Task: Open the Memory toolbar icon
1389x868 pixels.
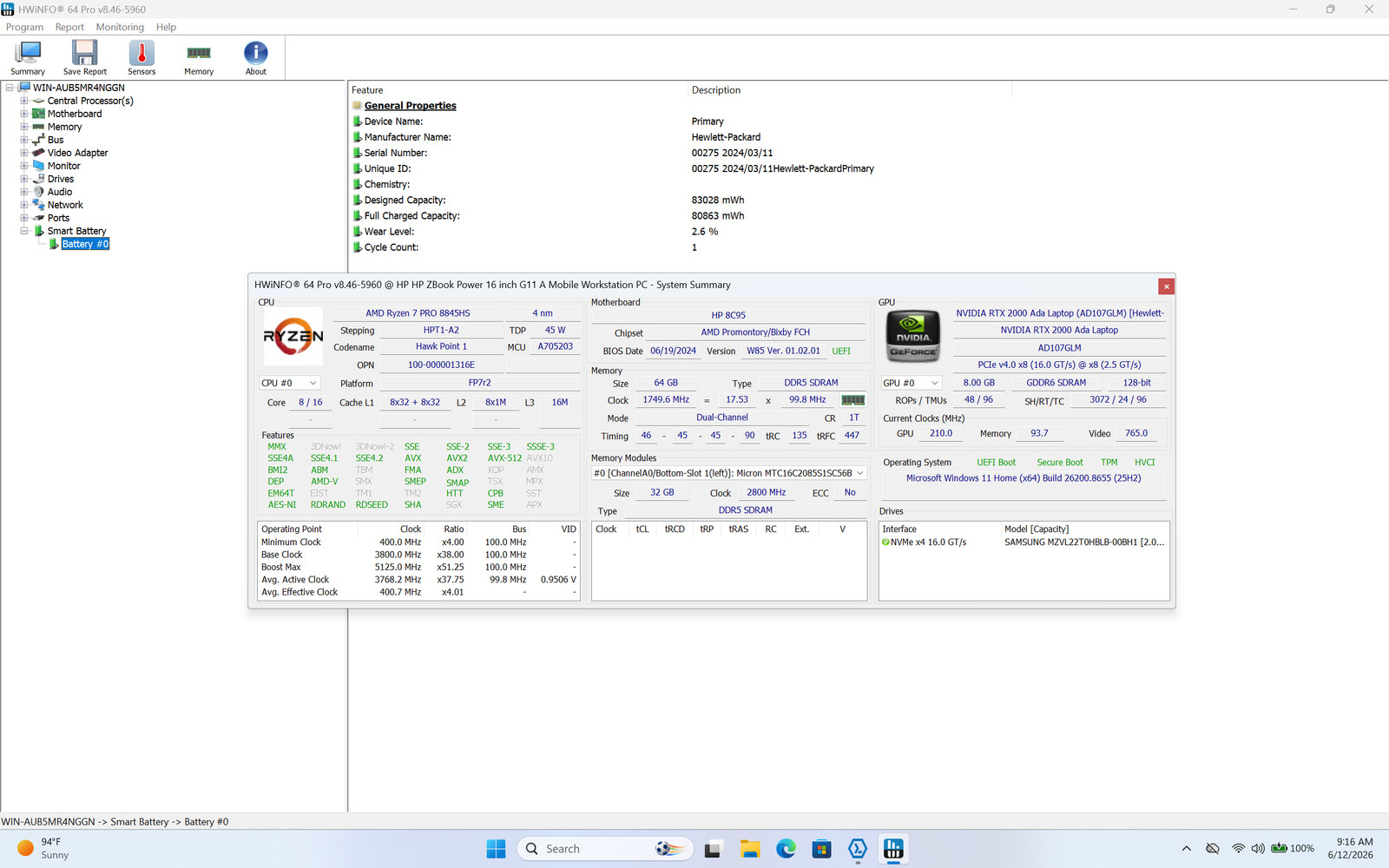Action: click(x=199, y=58)
